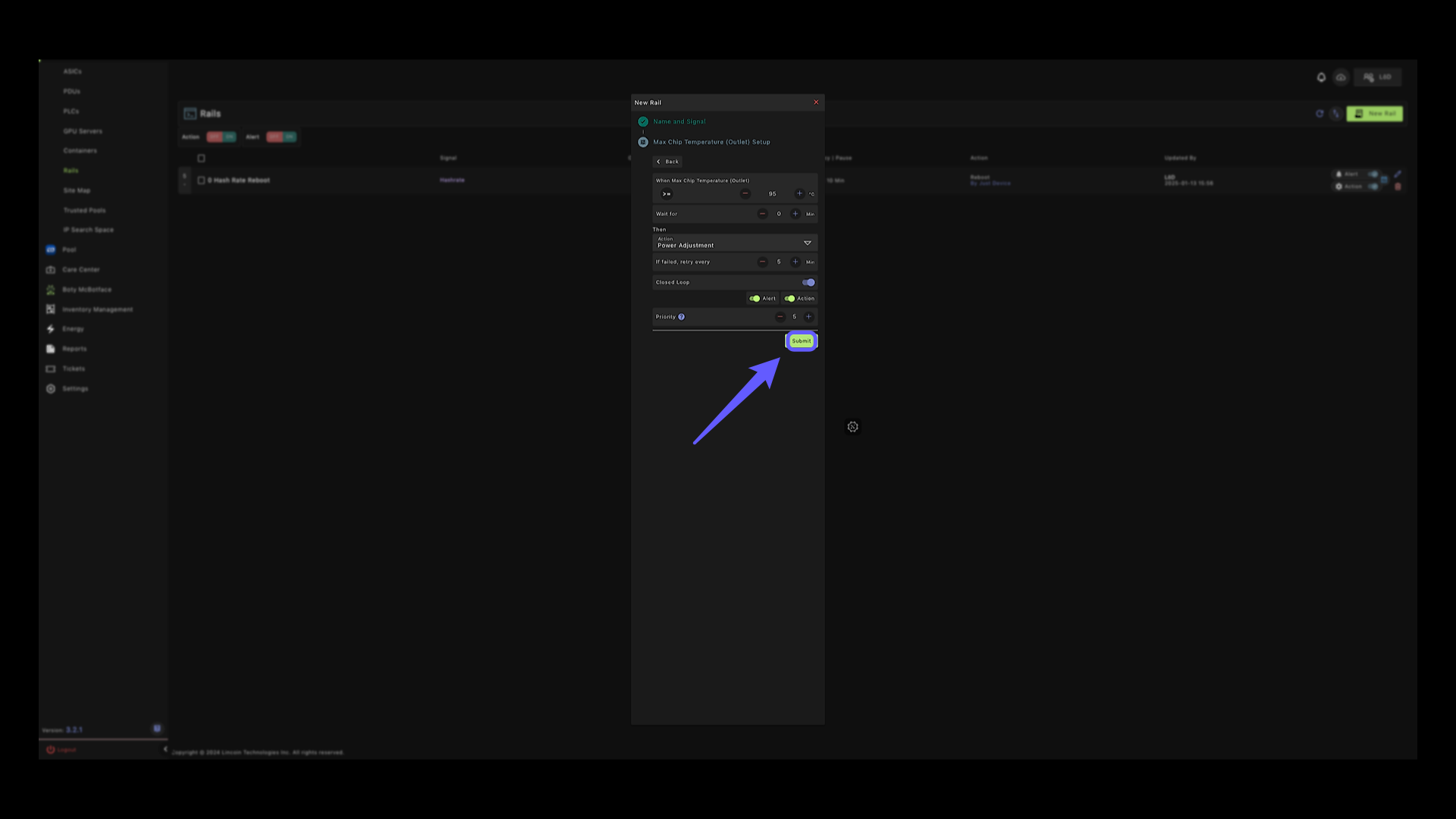
Task: Click the delete trash icon for Hash Rate Reboot
Action: [1398, 187]
